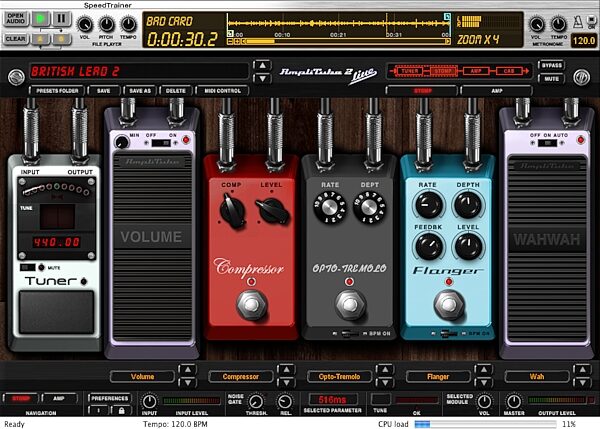Open the Opto-Tremolo stomp slot selector
The width and height of the screenshot is (600, 429).
tap(339, 377)
